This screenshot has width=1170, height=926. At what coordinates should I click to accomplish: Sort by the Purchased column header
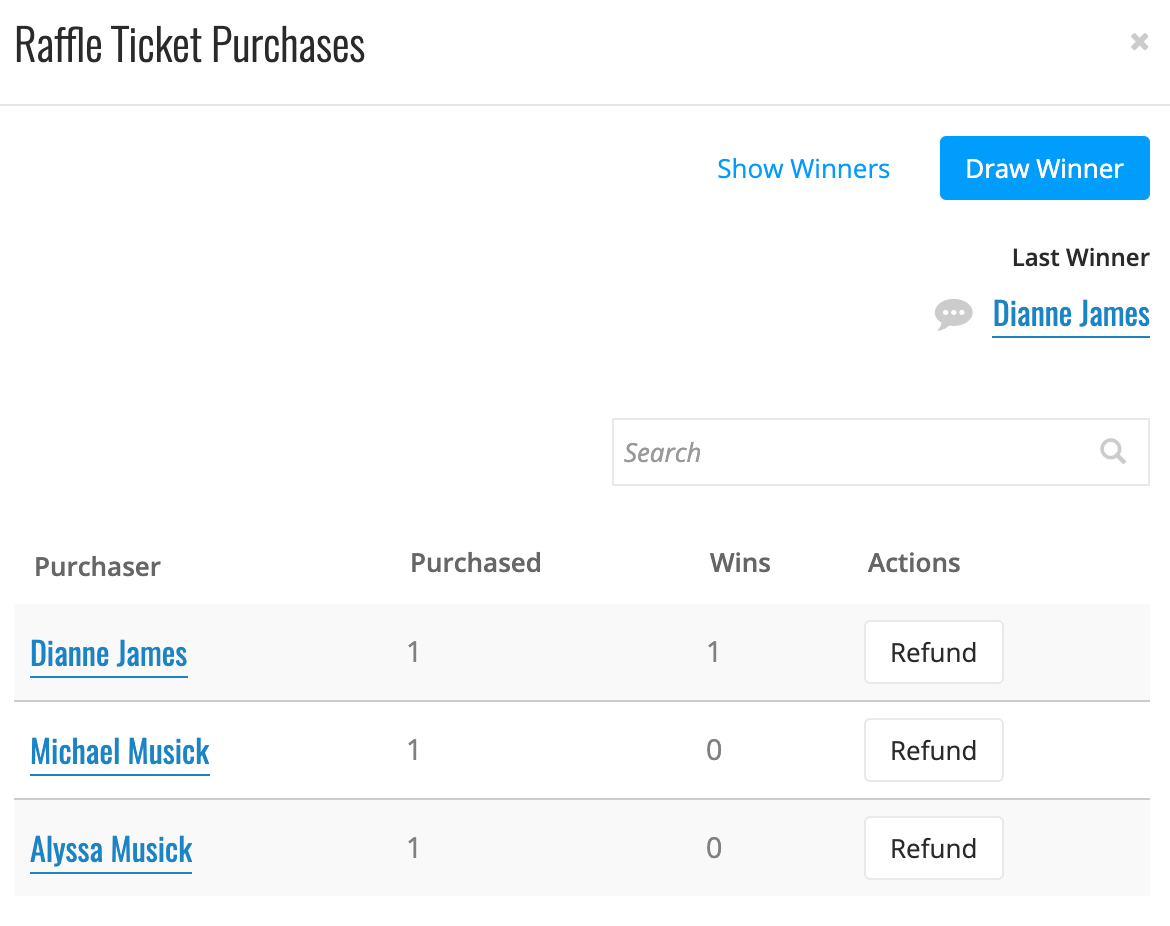pos(475,563)
